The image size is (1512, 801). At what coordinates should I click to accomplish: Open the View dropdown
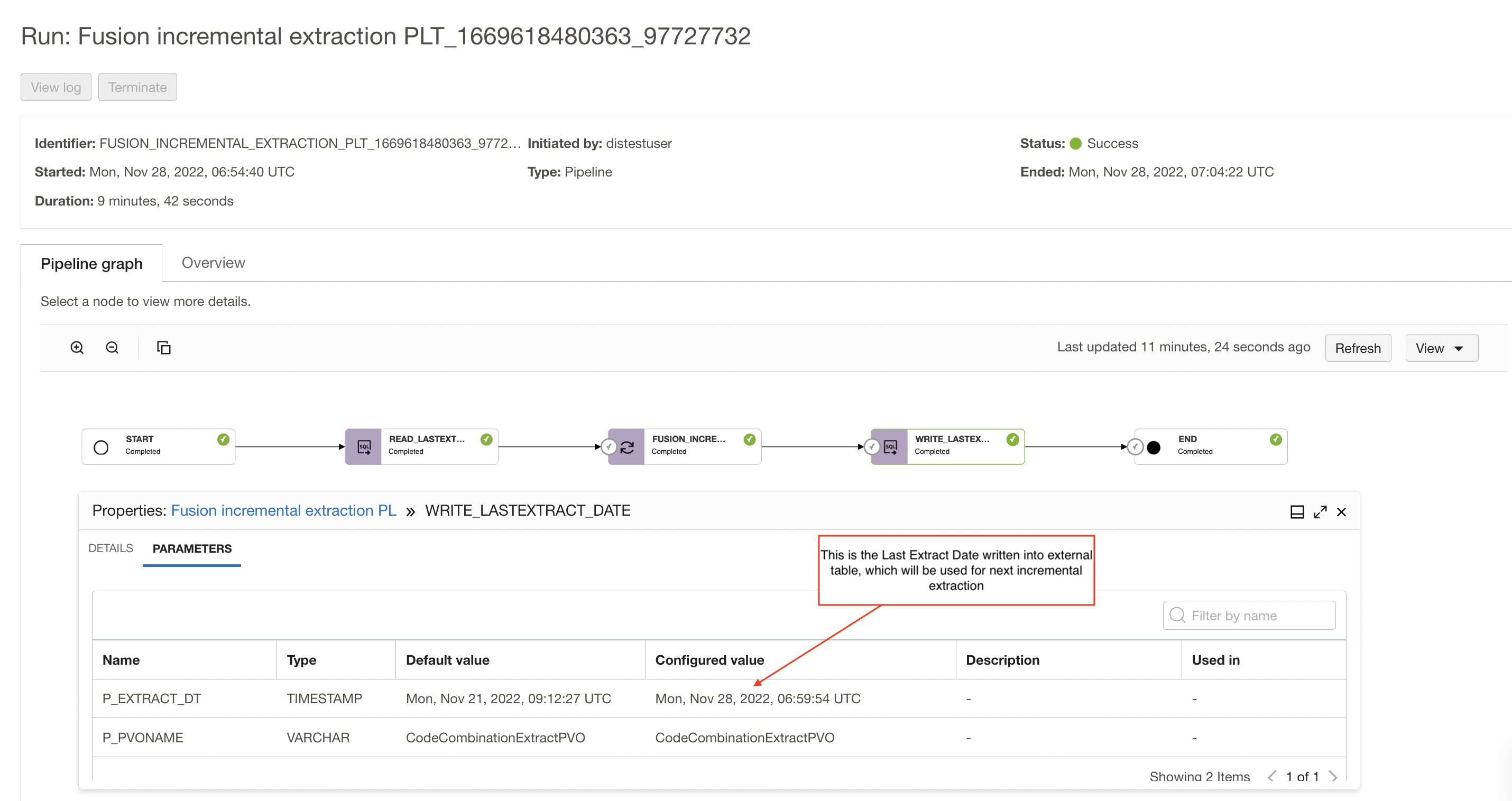pyautogui.click(x=1442, y=347)
